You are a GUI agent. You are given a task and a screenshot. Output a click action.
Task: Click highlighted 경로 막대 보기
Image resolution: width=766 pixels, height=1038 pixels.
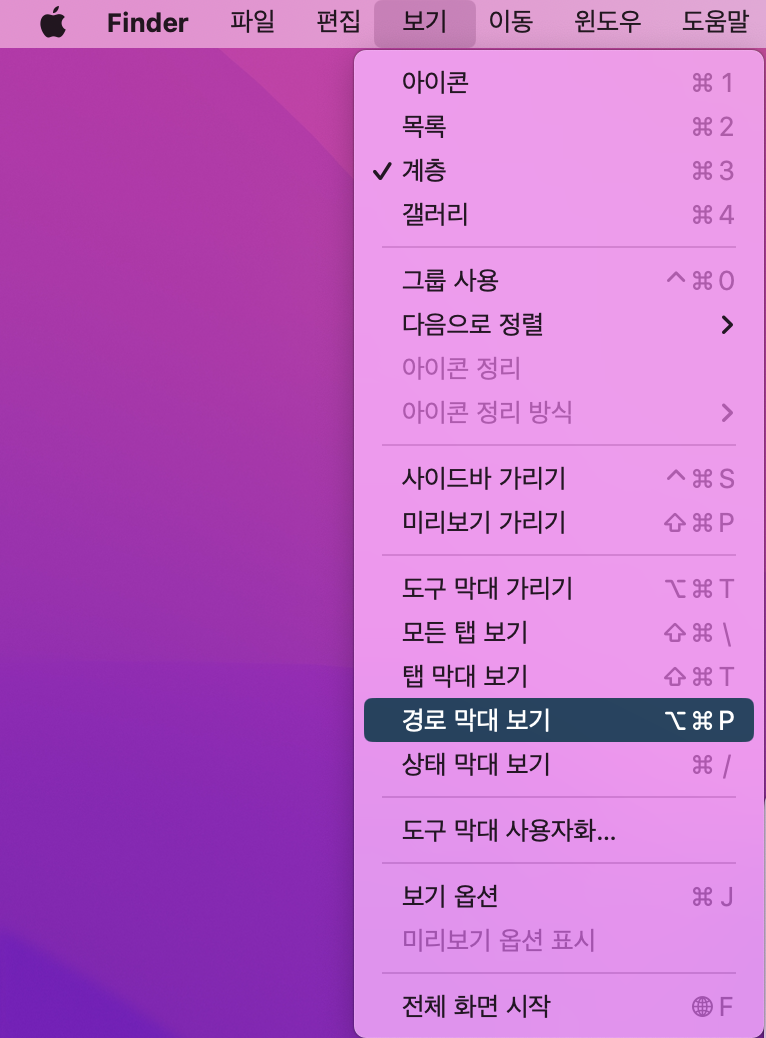tap(559, 720)
